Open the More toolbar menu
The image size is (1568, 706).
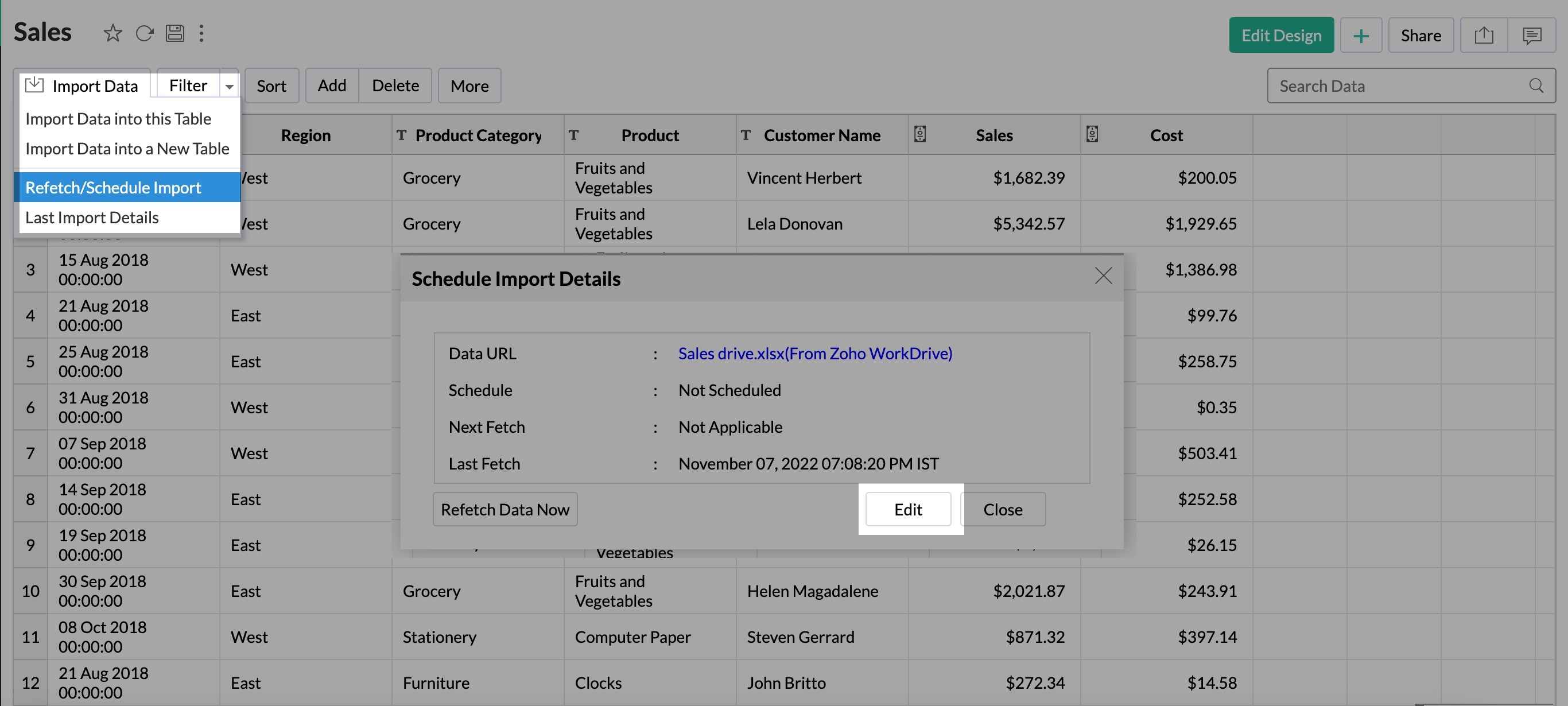[469, 86]
